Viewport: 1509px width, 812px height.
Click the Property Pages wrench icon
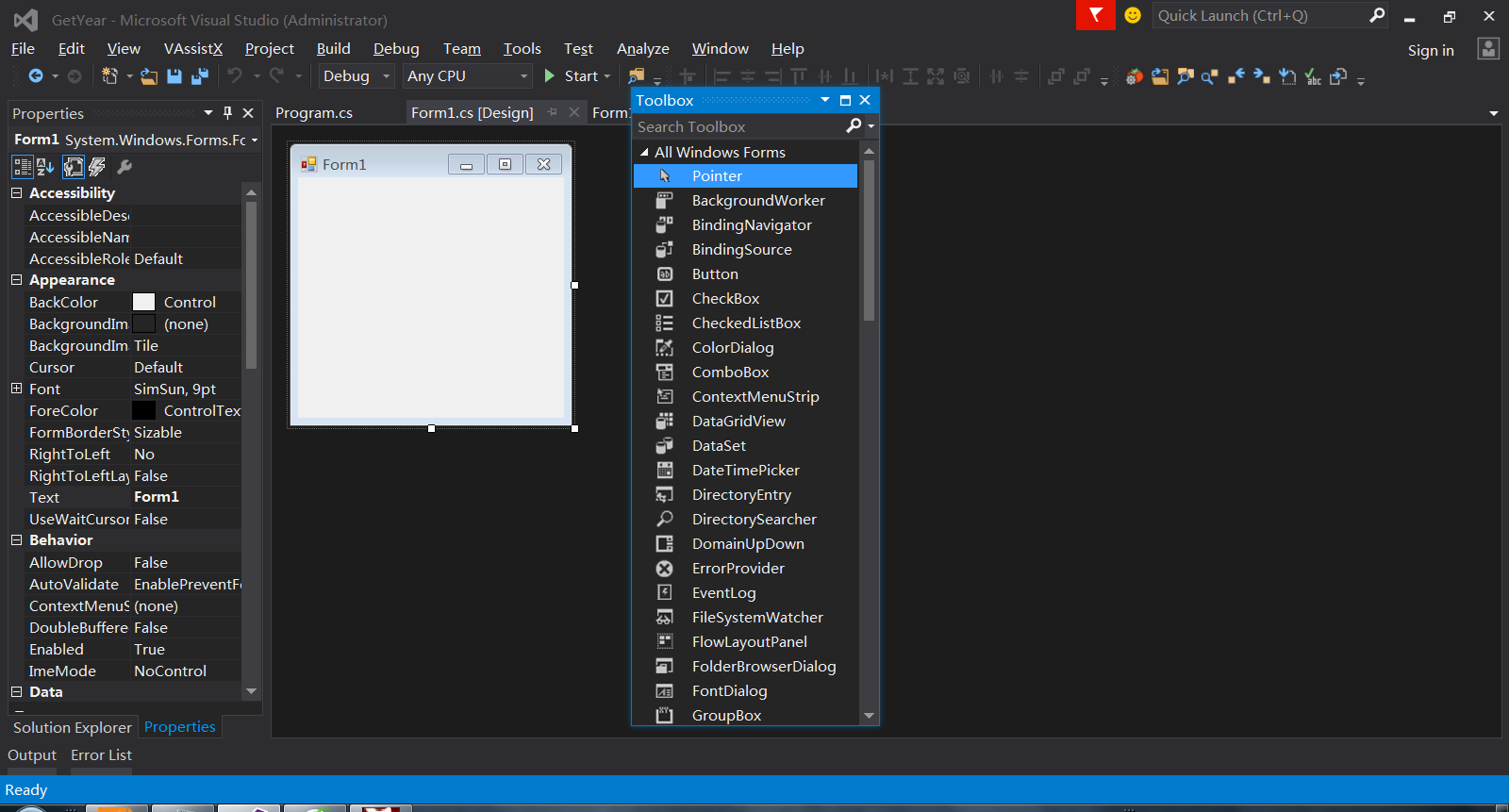124,167
